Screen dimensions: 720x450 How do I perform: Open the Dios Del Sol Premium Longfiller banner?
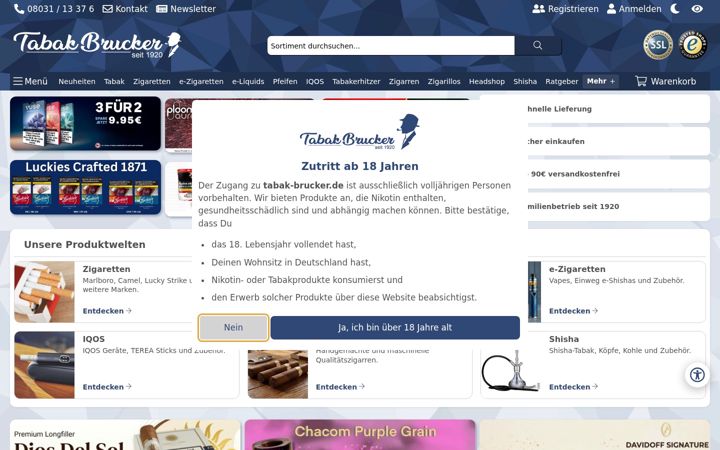[125, 435]
